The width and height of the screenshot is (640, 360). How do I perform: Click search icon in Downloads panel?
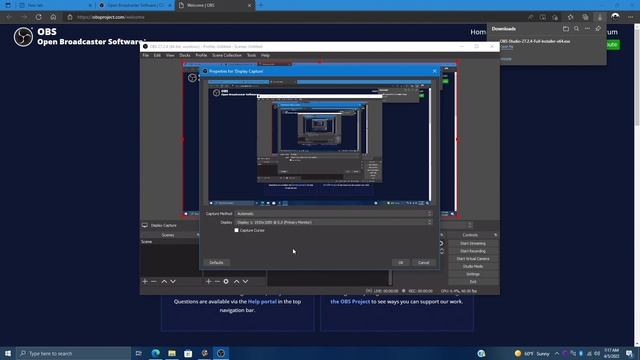(x=576, y=29)
